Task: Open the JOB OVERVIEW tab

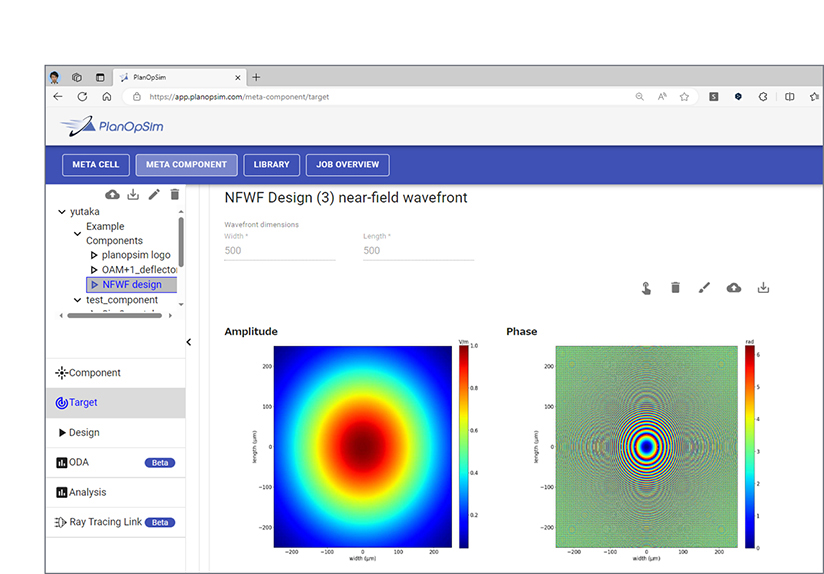Action: pyautogui.click(x=347, y=165)
